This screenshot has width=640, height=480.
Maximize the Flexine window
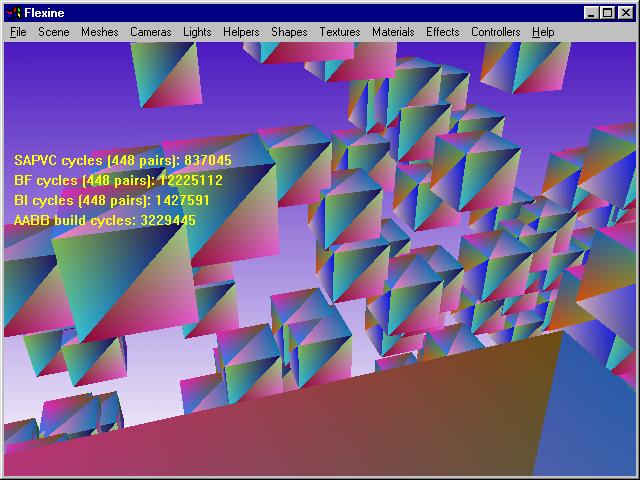[607, 13]
